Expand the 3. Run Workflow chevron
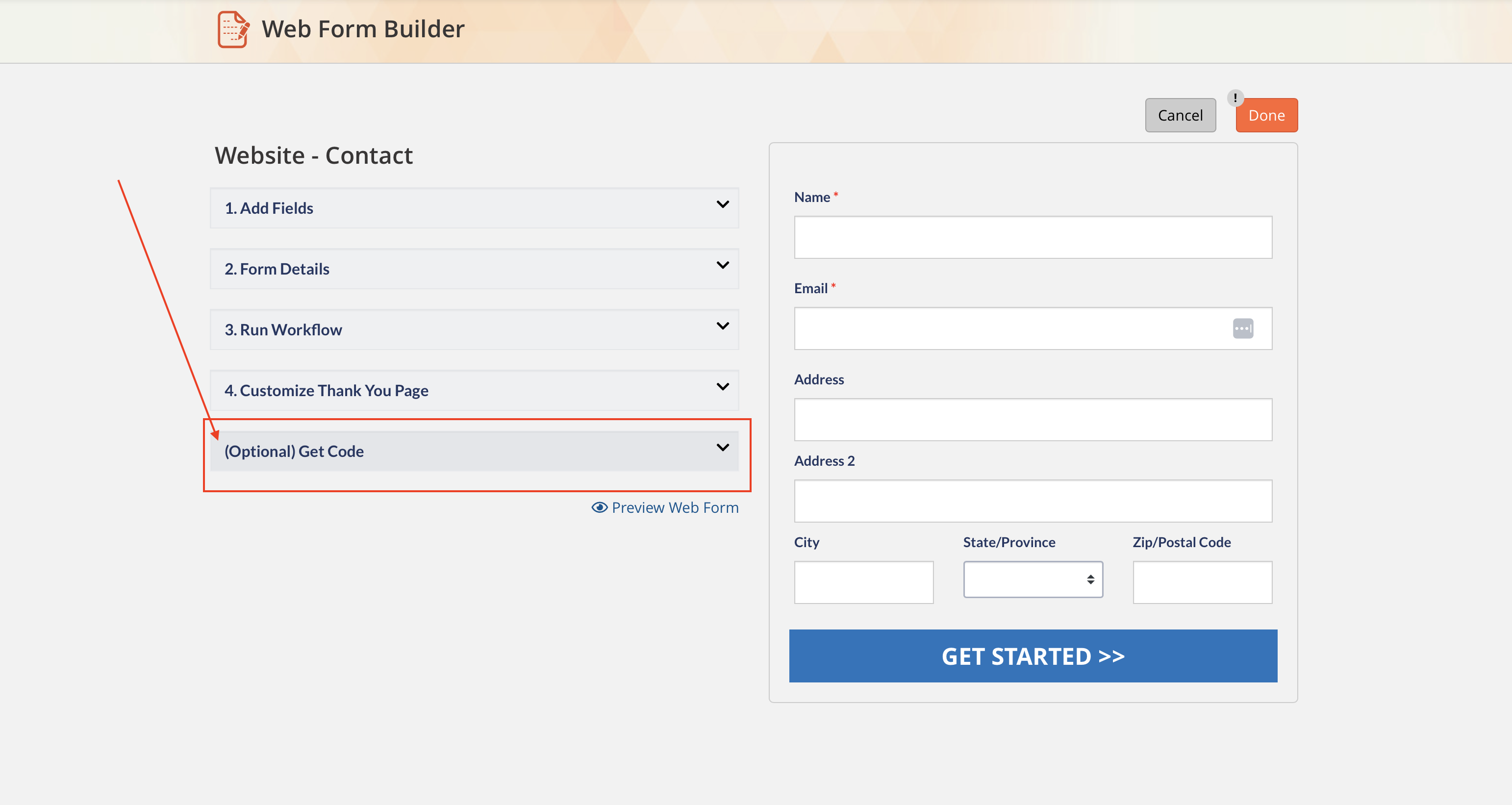The width and height of the screenshot is (1512, 805). [723, 326]
